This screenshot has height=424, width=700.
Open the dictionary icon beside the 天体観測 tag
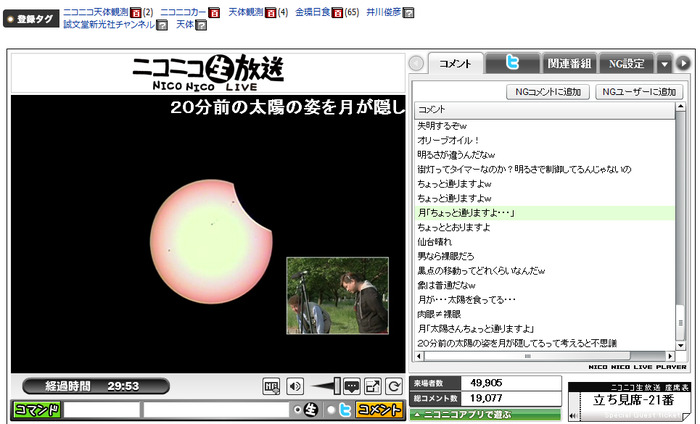click(x=271, y=12)
